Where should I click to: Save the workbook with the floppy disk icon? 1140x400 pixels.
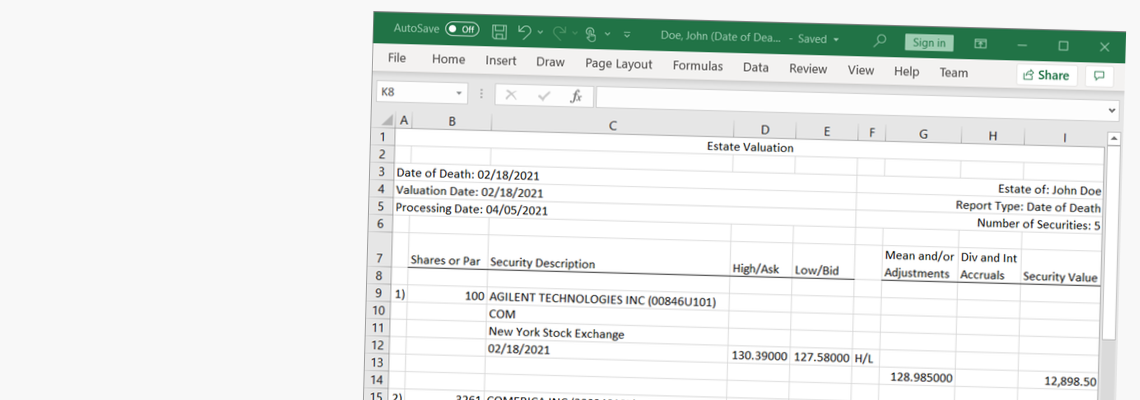(499, 31)
